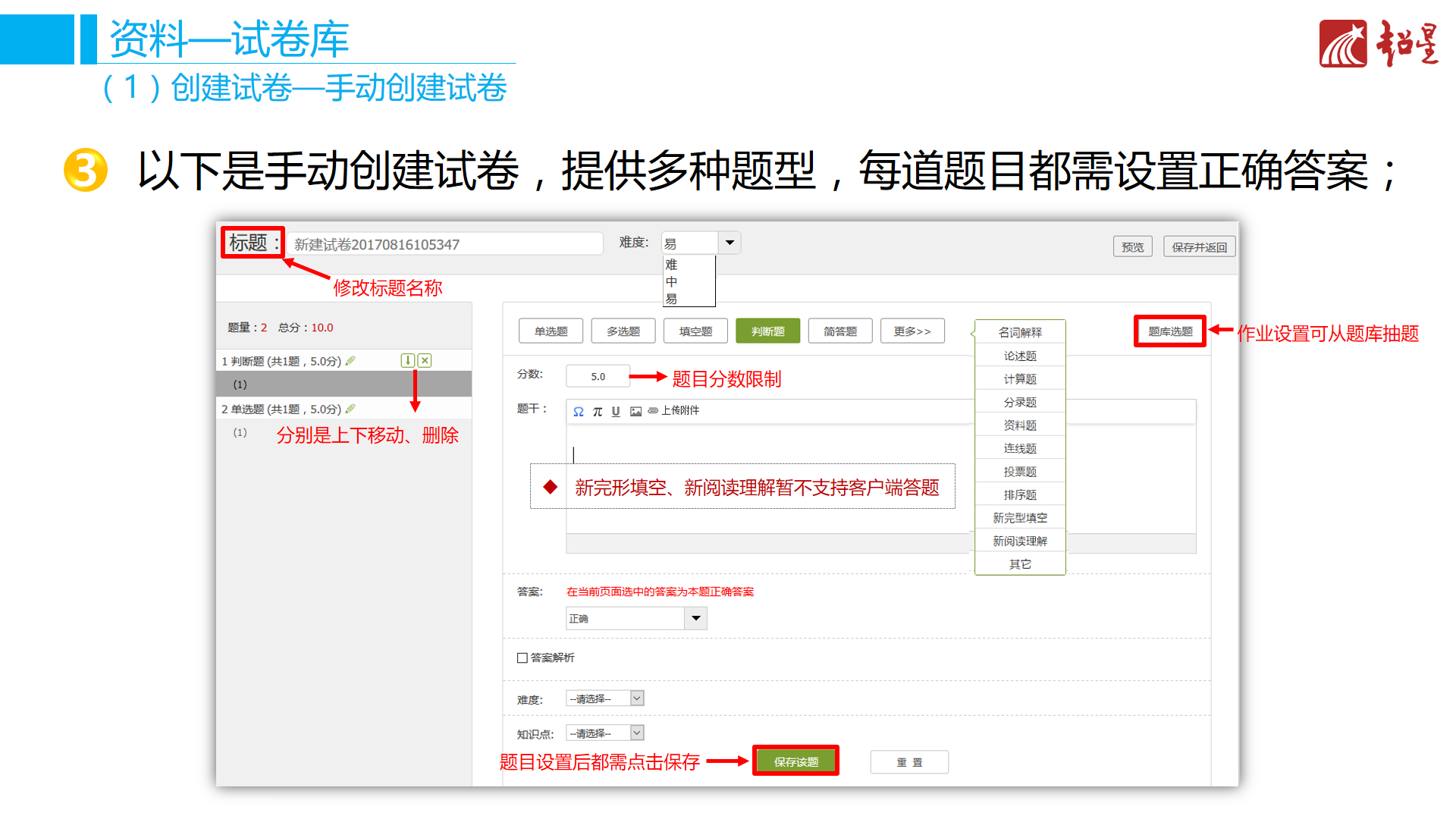Expand the 知识点 请选择 dropdown
This screenshot has width=1456, height=819.
[637, 733]
